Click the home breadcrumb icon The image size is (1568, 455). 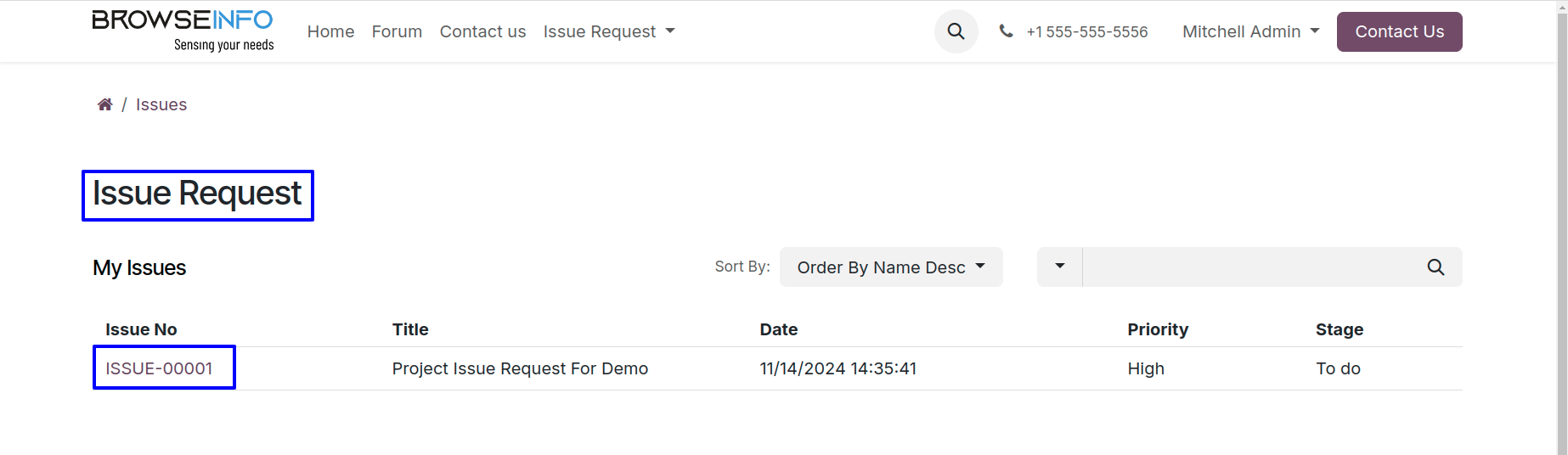coord(104,104)
